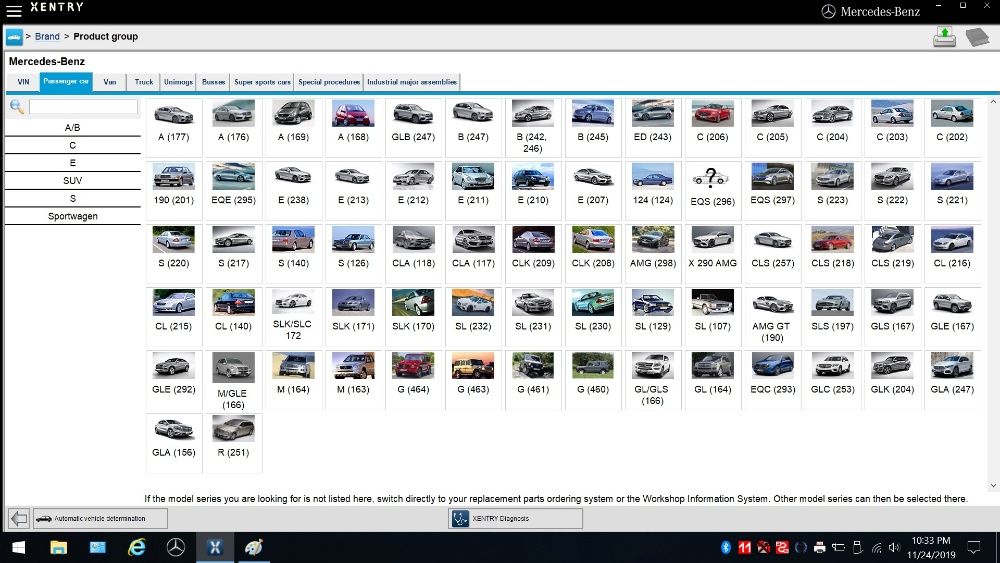This screenshot has height=563, width=1000.
Task: Click the Brand breadcrumb link
Action: click(47, 37)
